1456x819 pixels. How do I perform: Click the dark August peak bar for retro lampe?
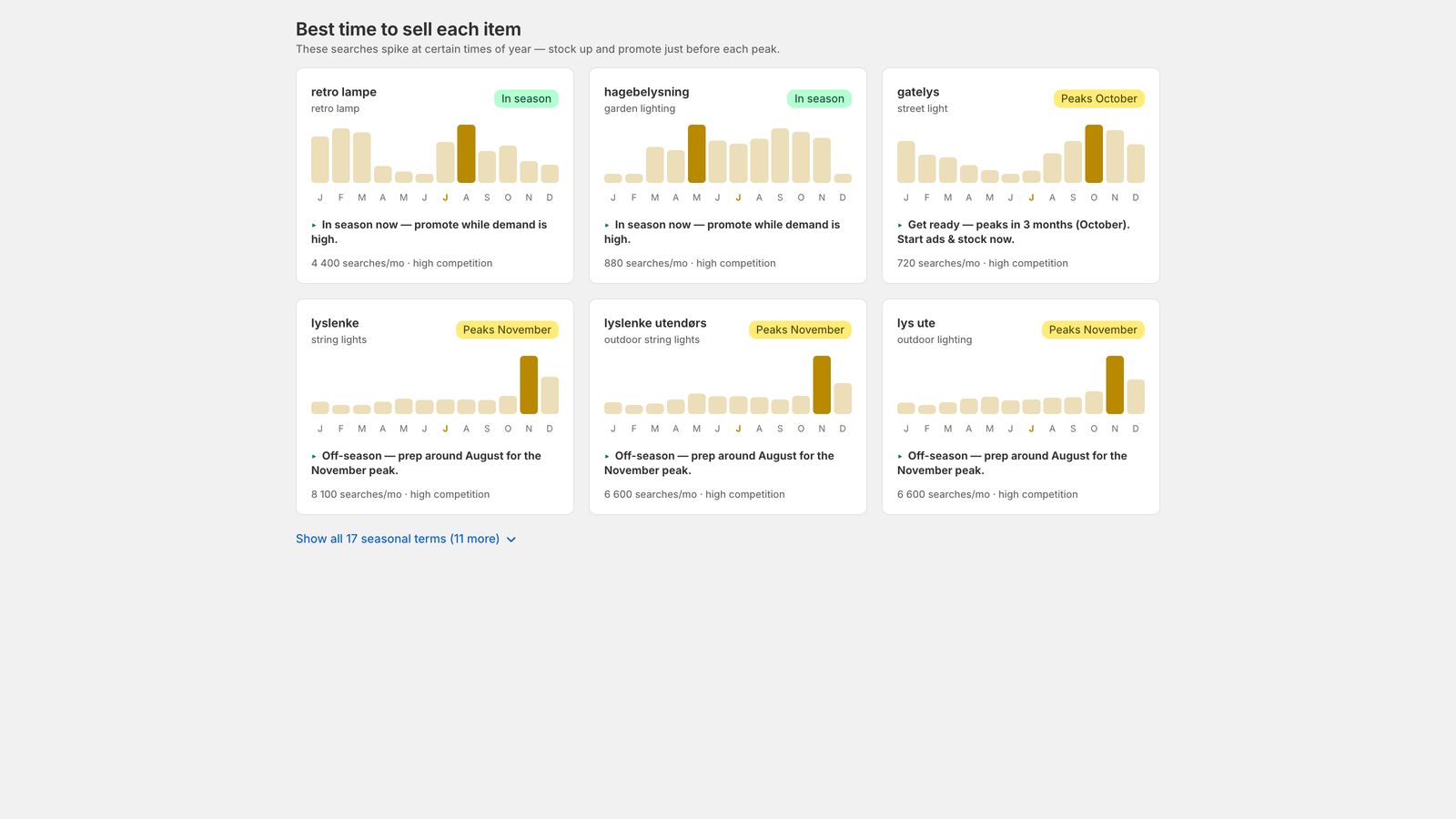click(x=466, y=154)
